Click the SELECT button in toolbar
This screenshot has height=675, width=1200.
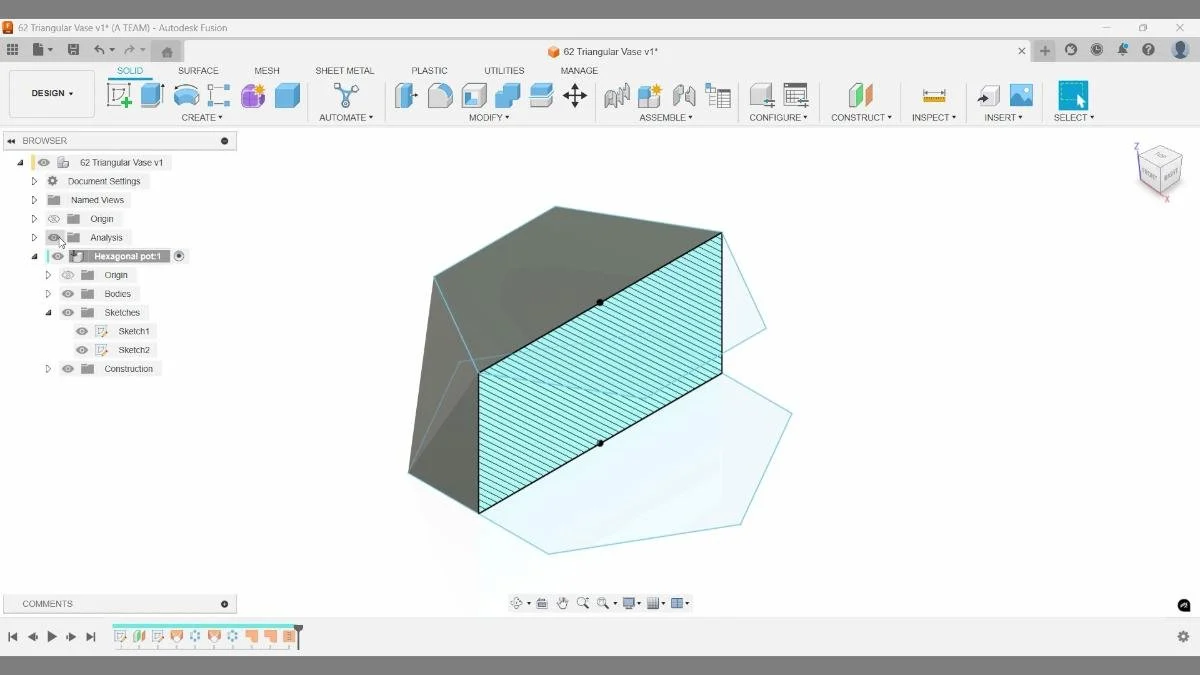click(1073, 95)
